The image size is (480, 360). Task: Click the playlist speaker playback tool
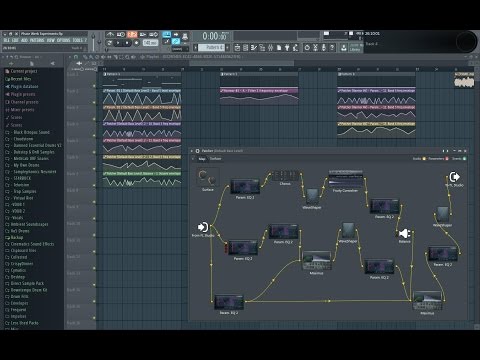133,57
